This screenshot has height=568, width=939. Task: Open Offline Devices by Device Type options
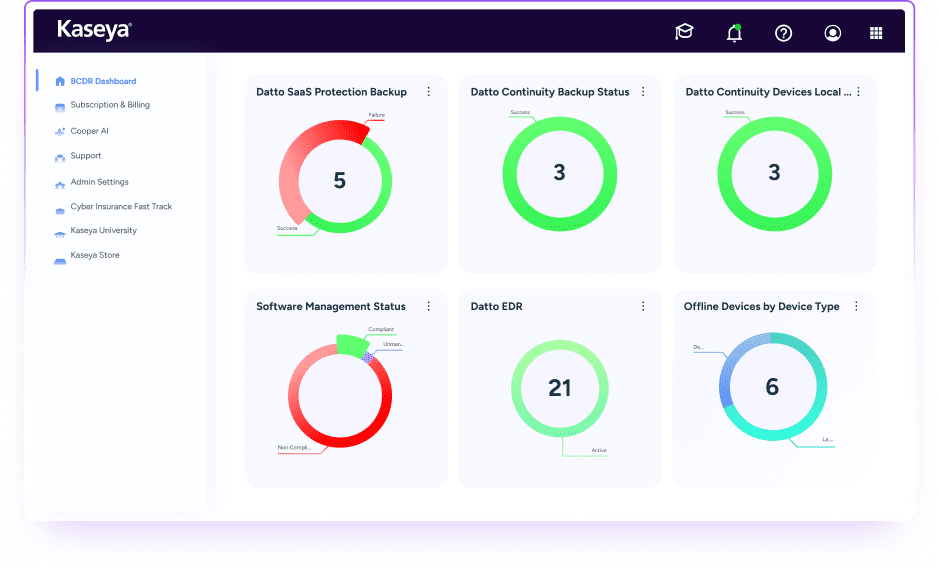point(856,306)
